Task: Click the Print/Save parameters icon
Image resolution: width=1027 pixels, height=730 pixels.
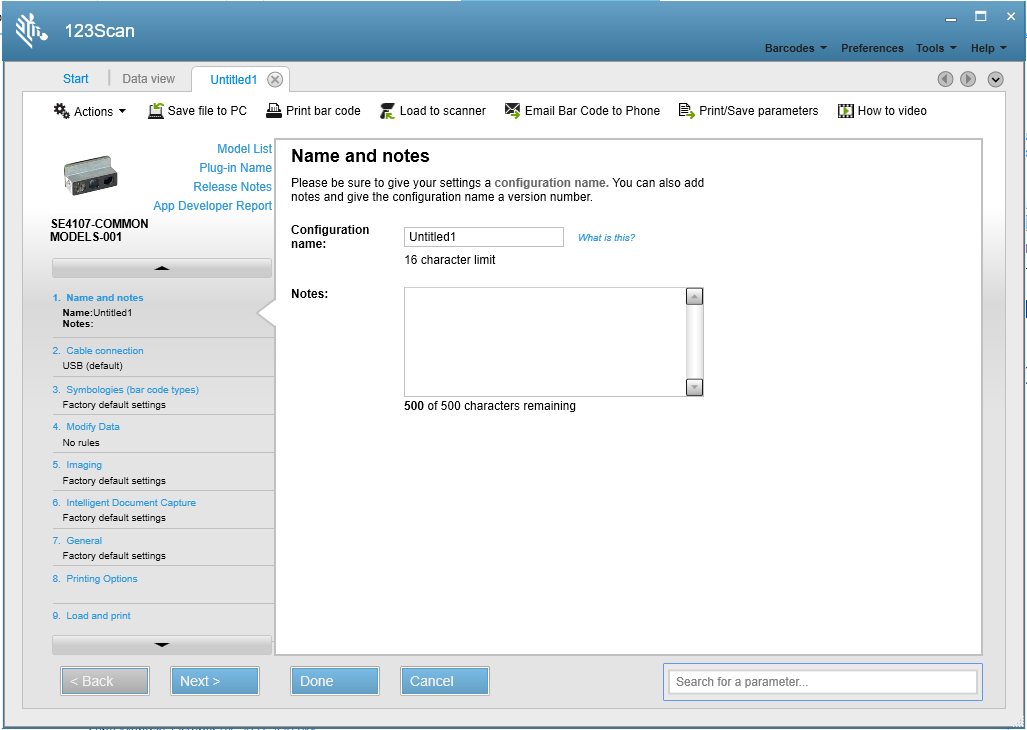Action: 686,111
